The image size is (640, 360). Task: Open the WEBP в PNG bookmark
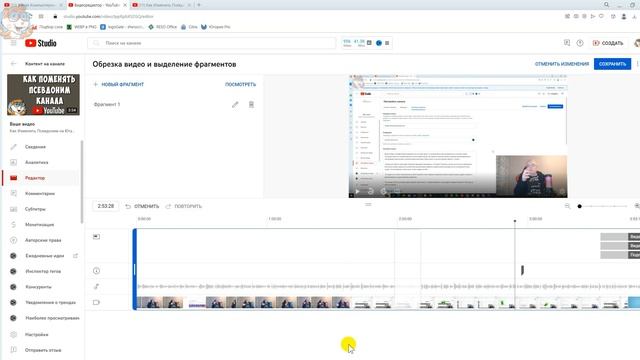(x=82, y=27)
